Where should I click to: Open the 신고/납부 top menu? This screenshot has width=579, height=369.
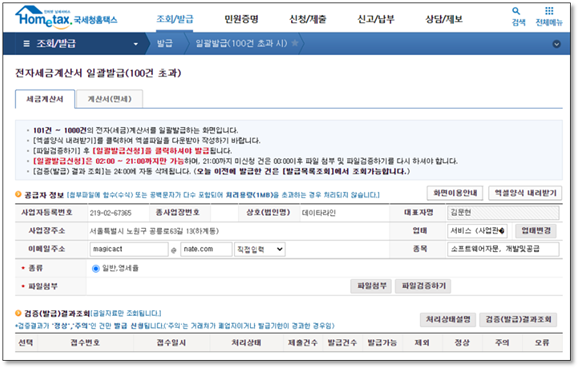pyautogui.click(x=376, y=19)
